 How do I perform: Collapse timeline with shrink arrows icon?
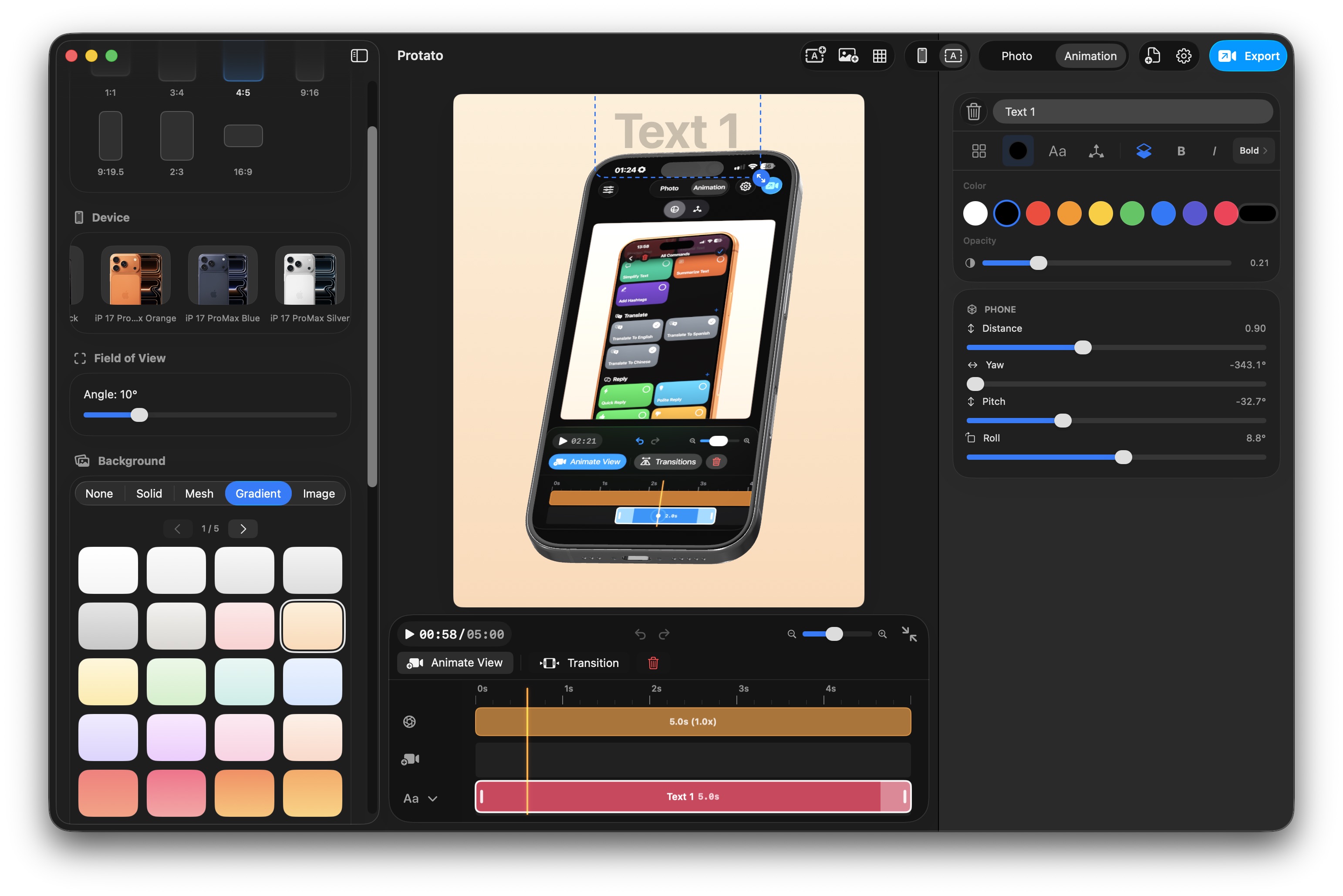[x=909, y=634]
